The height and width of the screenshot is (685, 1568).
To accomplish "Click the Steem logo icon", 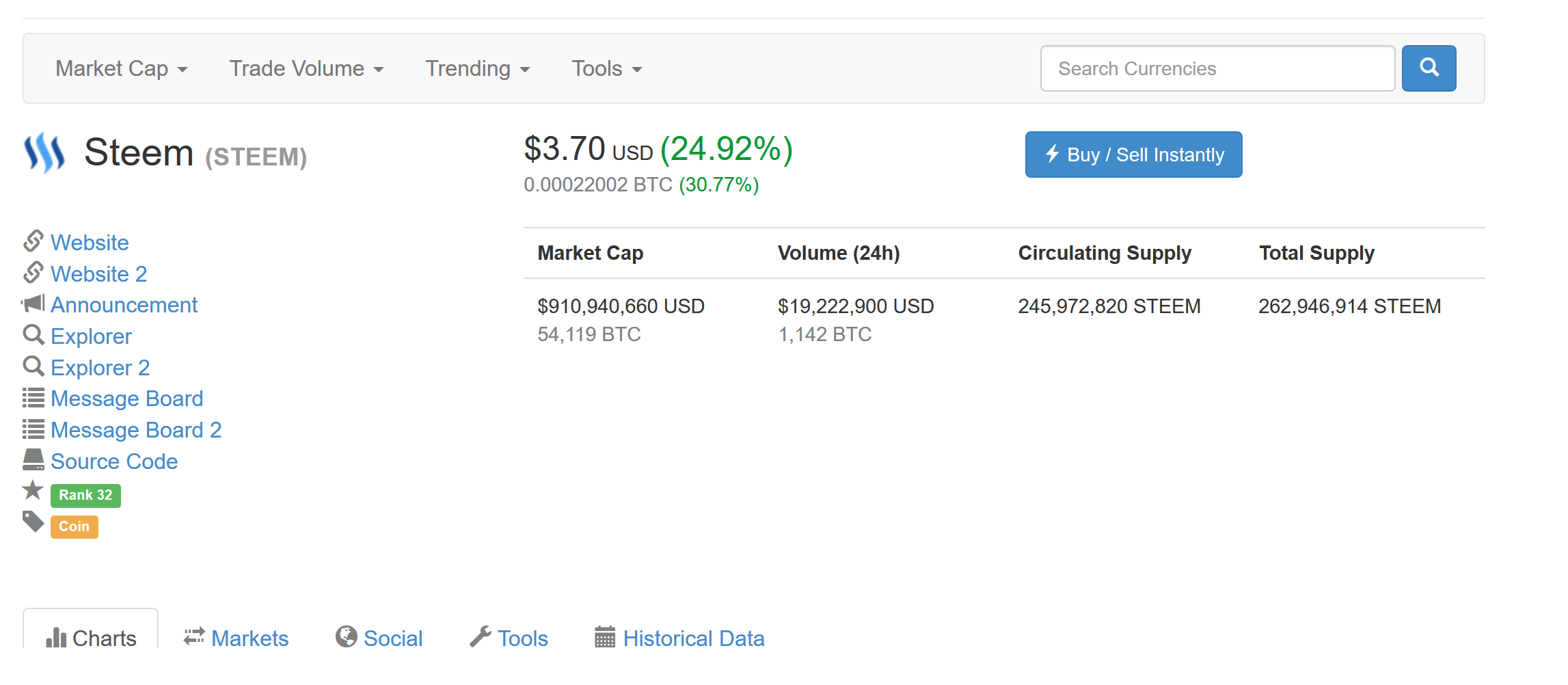I will click(44, 152).
